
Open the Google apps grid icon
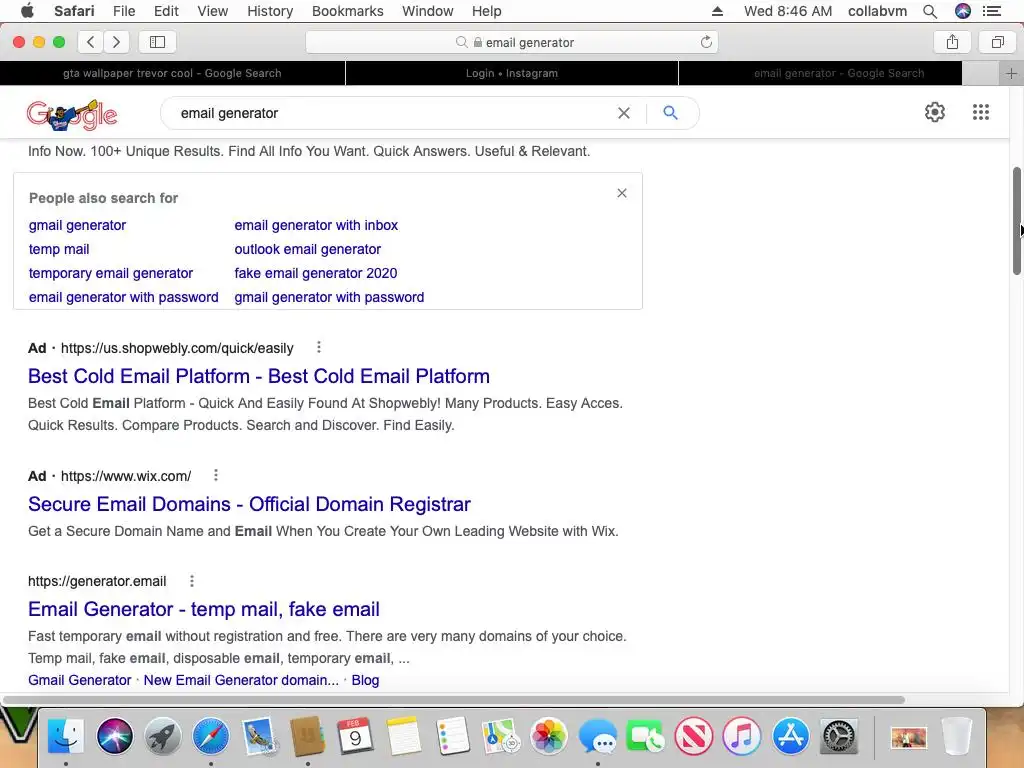(980, 112)
